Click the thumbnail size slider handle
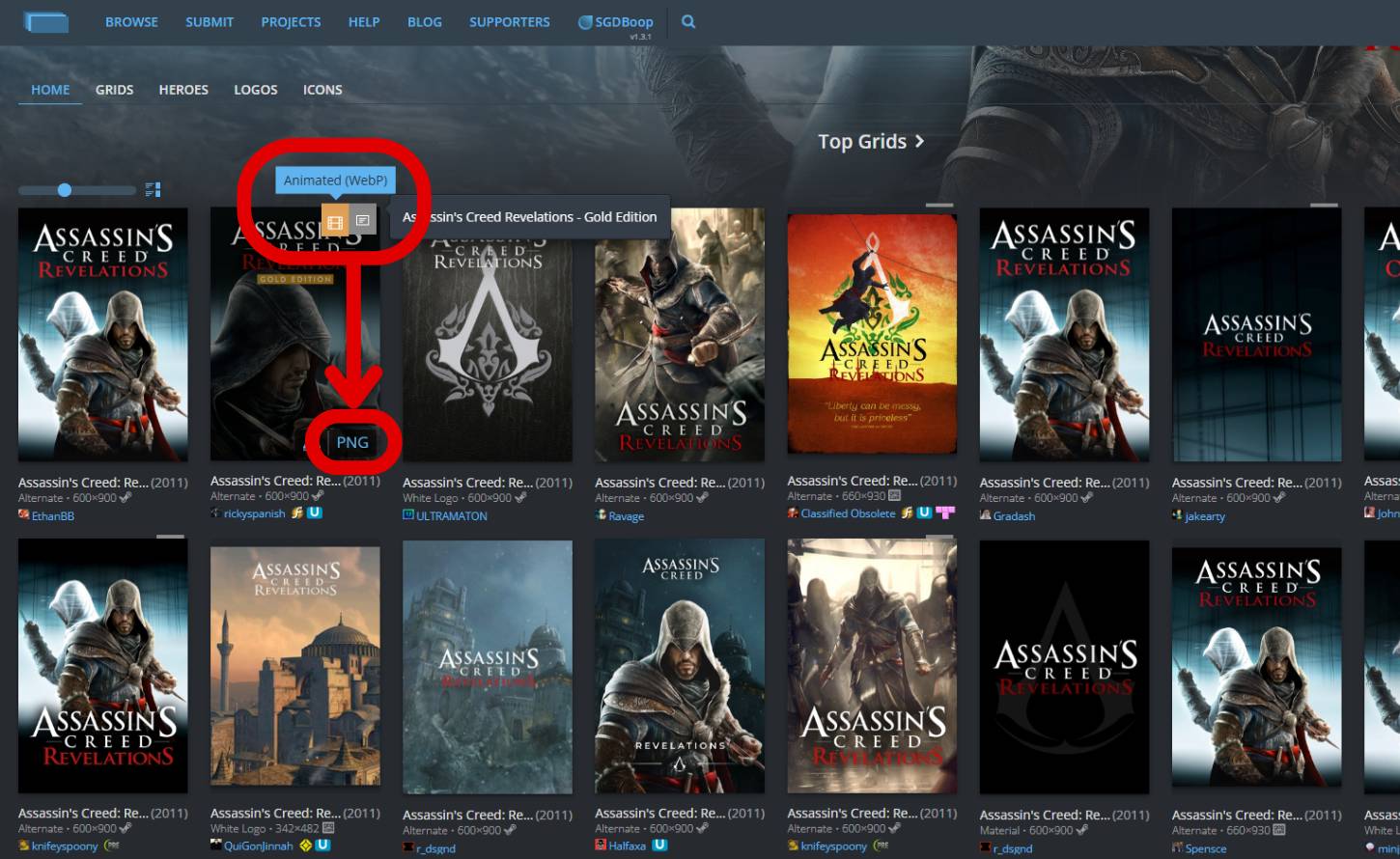The height and width of the screenshot is (859, 1400). [x=65, y=190]
